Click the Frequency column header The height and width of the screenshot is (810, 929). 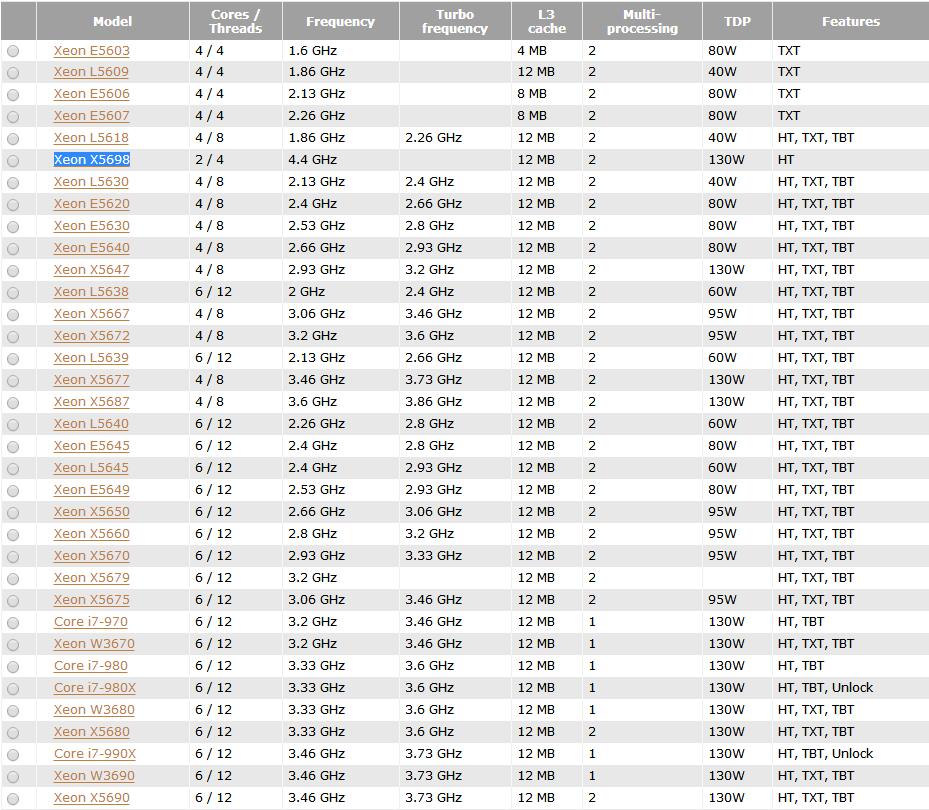341,21
